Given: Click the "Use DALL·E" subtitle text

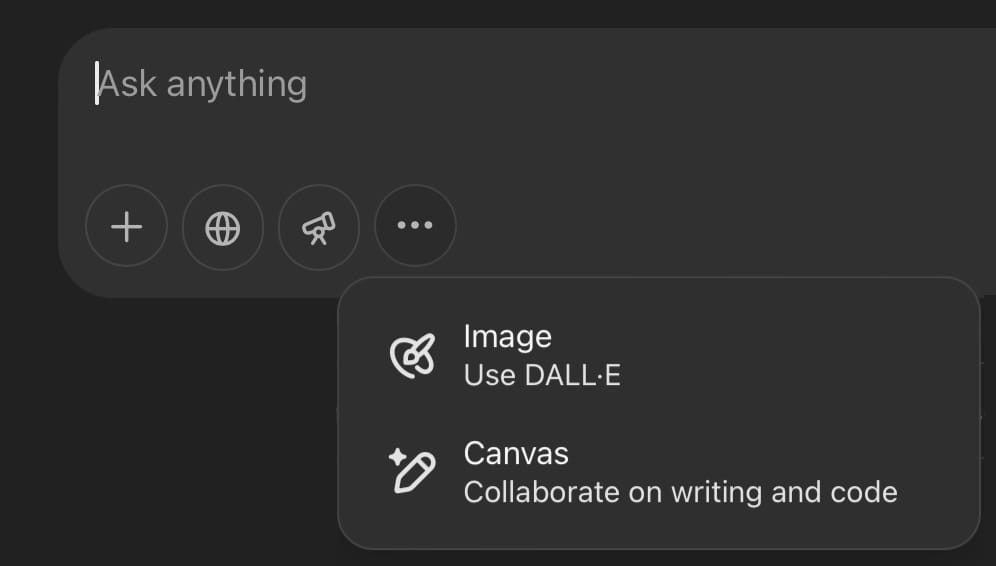Looking at the screenshot, I should 542,376.
